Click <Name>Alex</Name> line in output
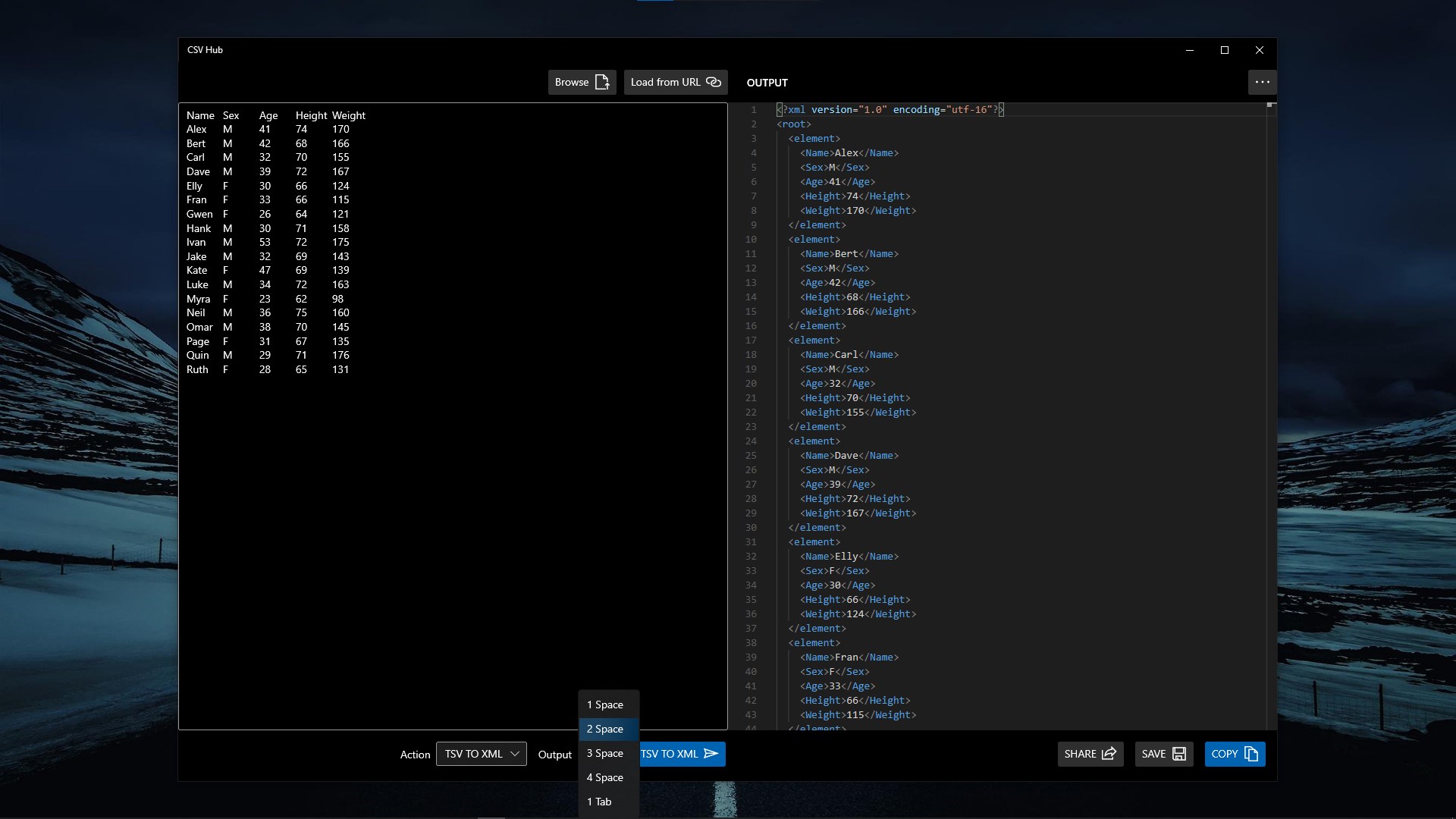 point(849,153)
